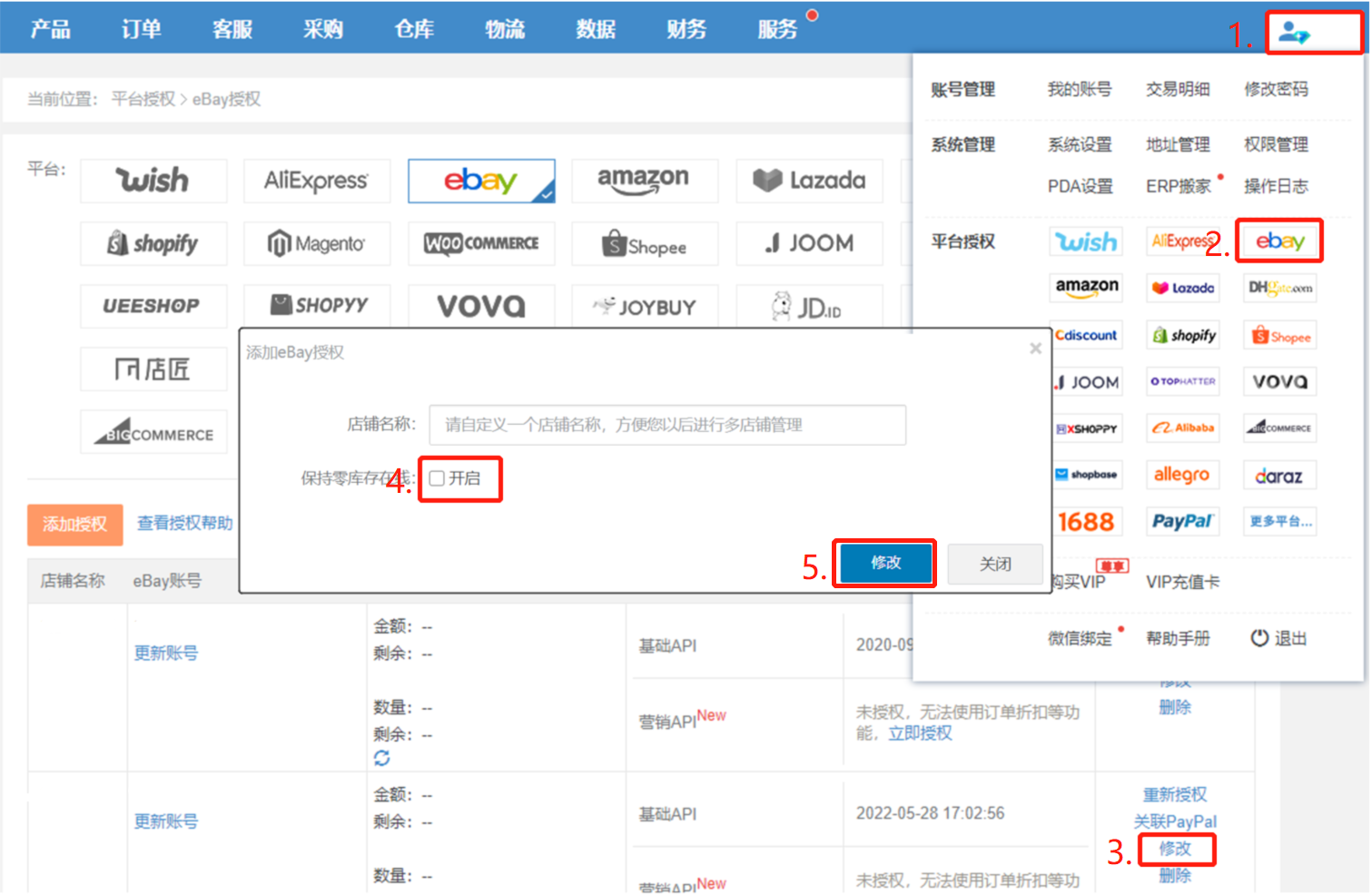Open the user account icon in top bar
The width and height of the screenshot is (1372, 895).
[1294, 34]
